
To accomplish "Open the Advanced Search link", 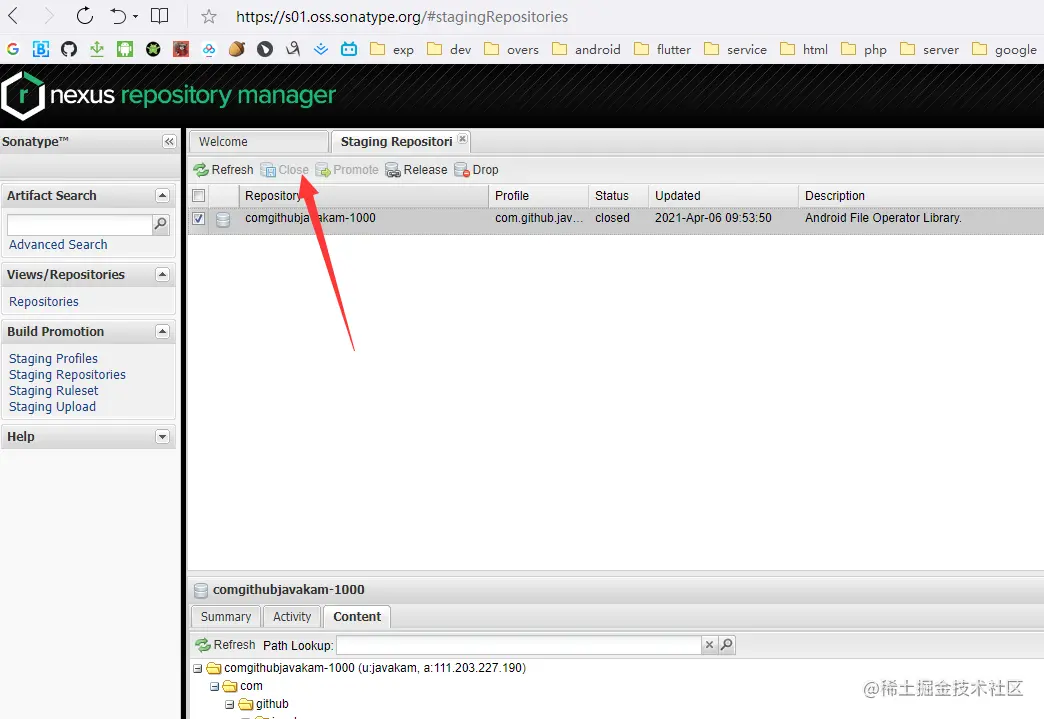I will tap(58, 245).
